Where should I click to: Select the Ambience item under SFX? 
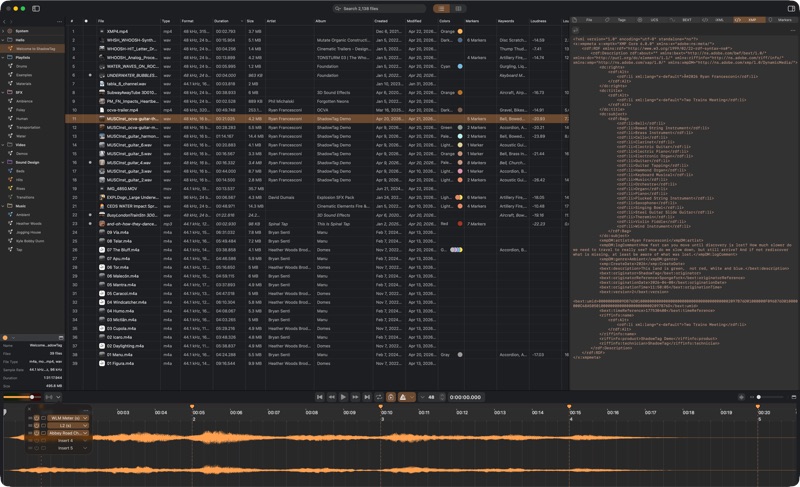[x=33, y=101]
